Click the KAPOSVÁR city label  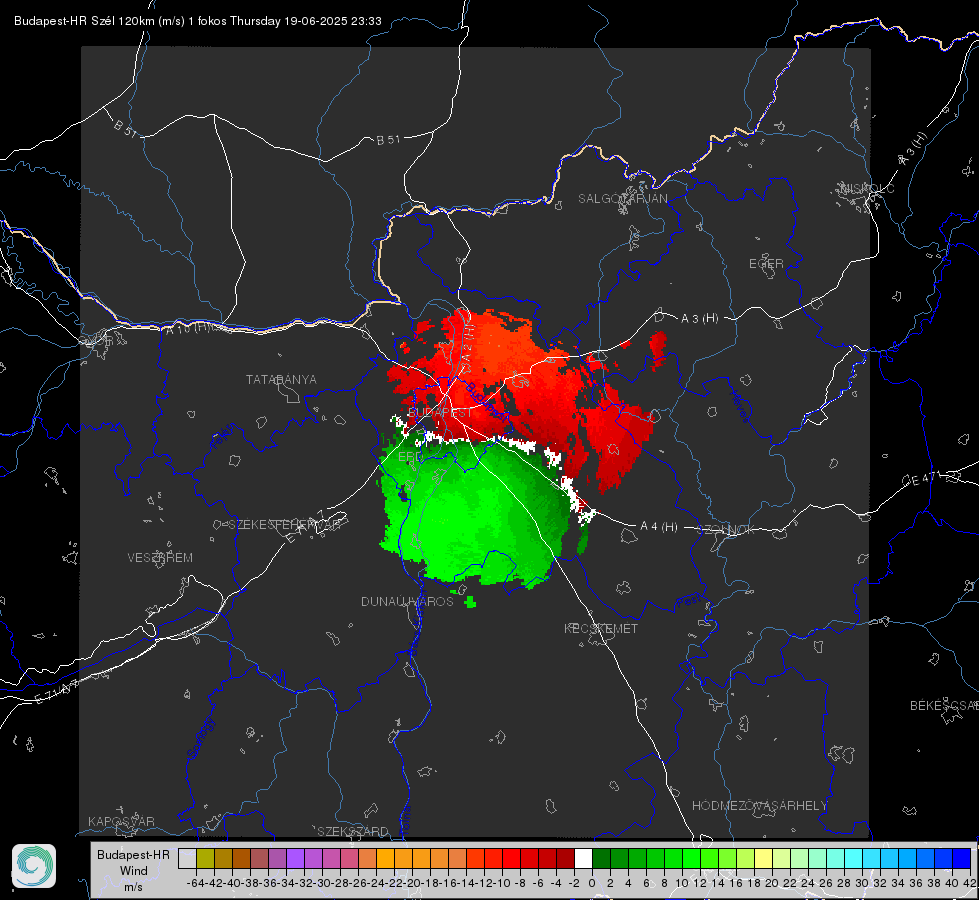[121, 821]
